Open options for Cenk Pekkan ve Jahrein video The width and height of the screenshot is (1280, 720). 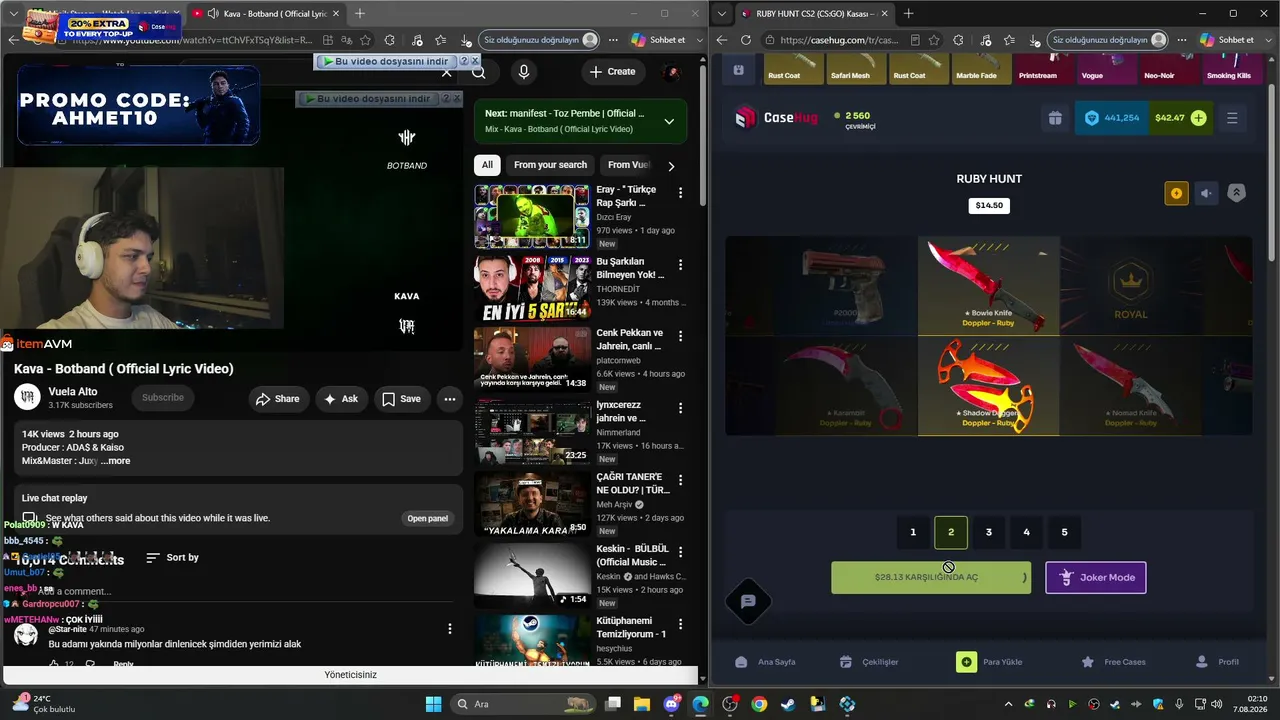[681, 335]
